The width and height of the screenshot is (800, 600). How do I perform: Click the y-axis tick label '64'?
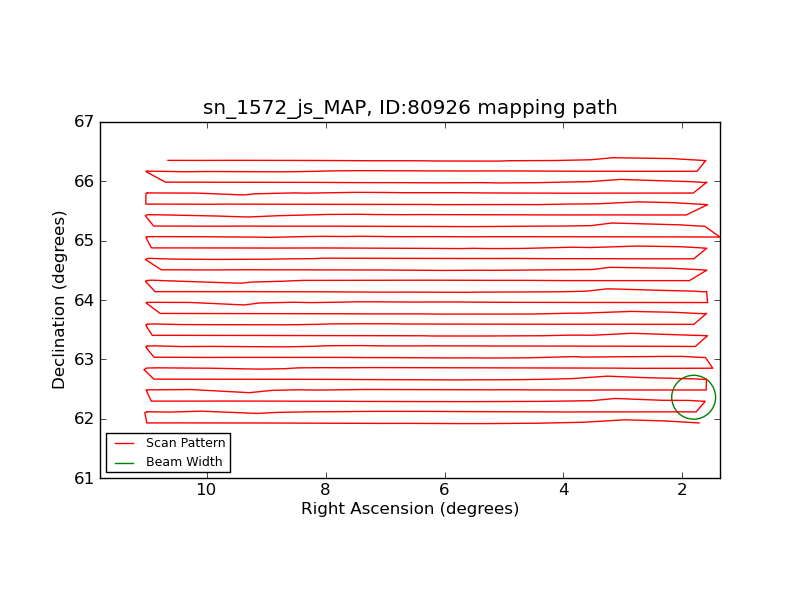[x=84, y=301]
